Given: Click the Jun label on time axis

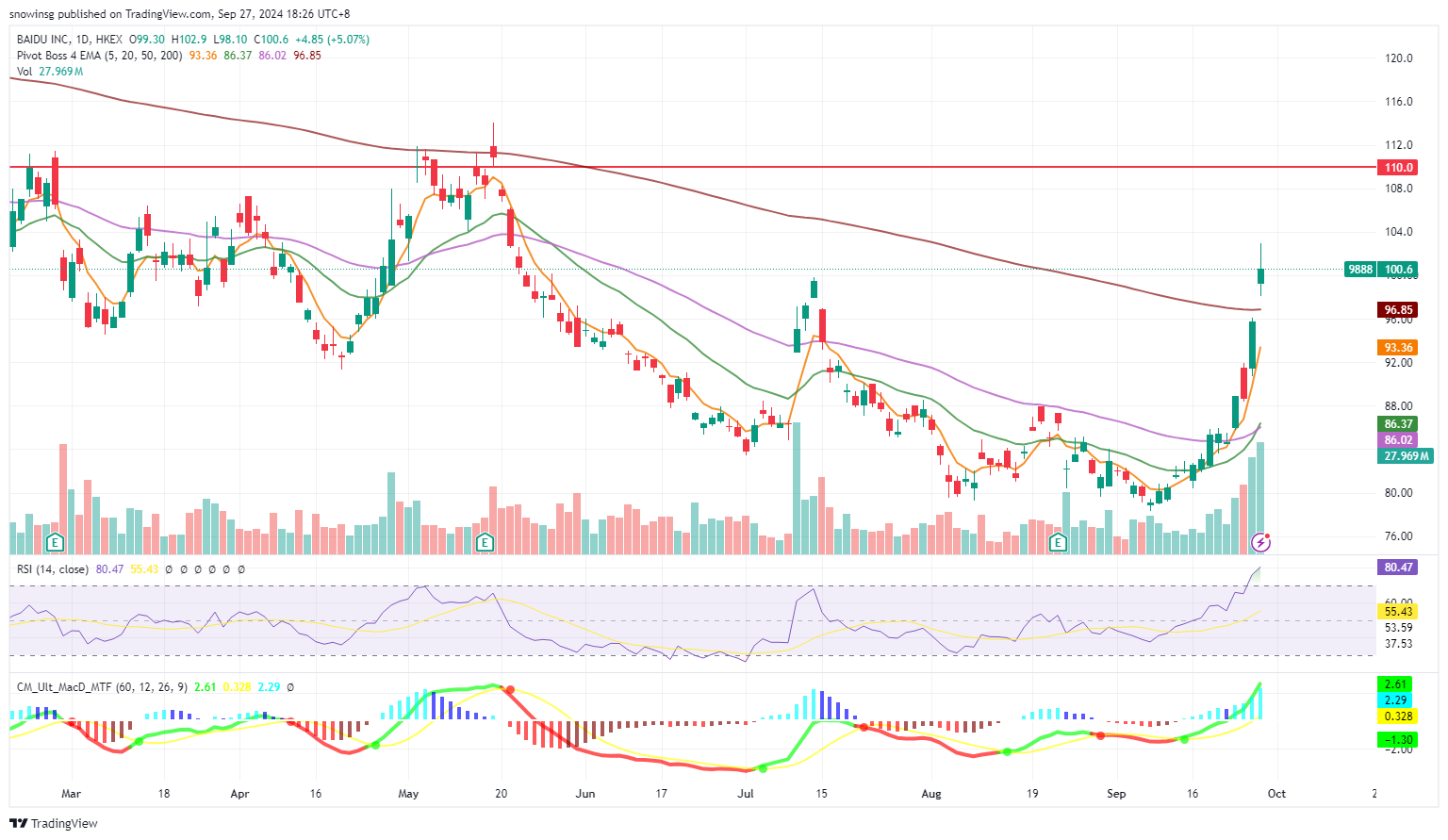Looking at the screenshot, I should click(585, 794).
